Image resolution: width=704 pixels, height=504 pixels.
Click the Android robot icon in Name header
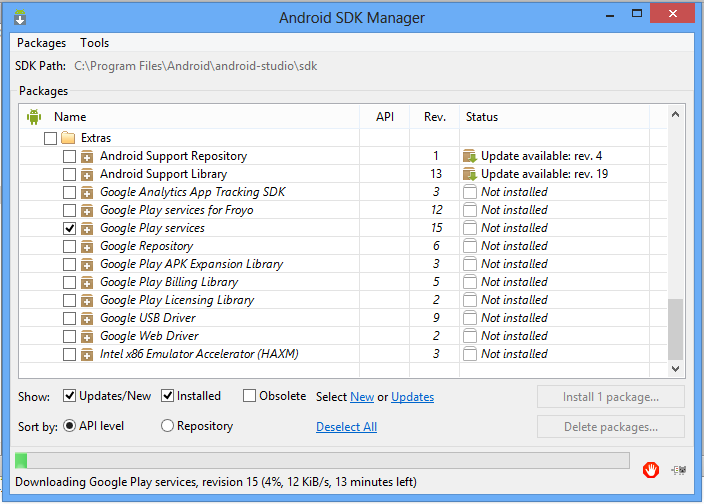pyautogui.click(x=34, y=117)
